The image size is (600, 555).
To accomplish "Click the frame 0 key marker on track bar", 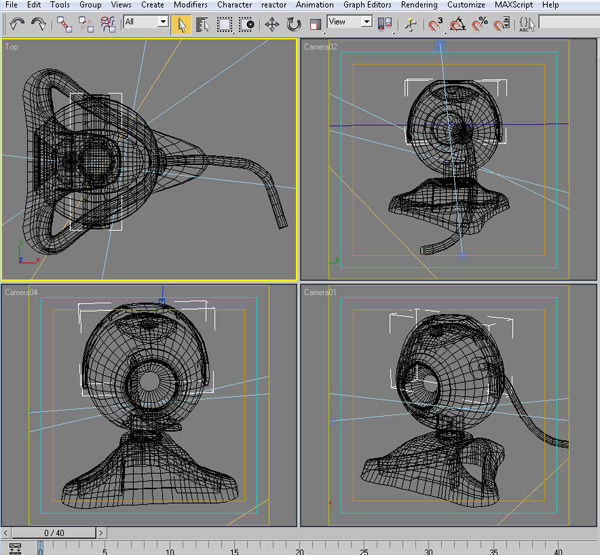I will (x=40, y=548).
